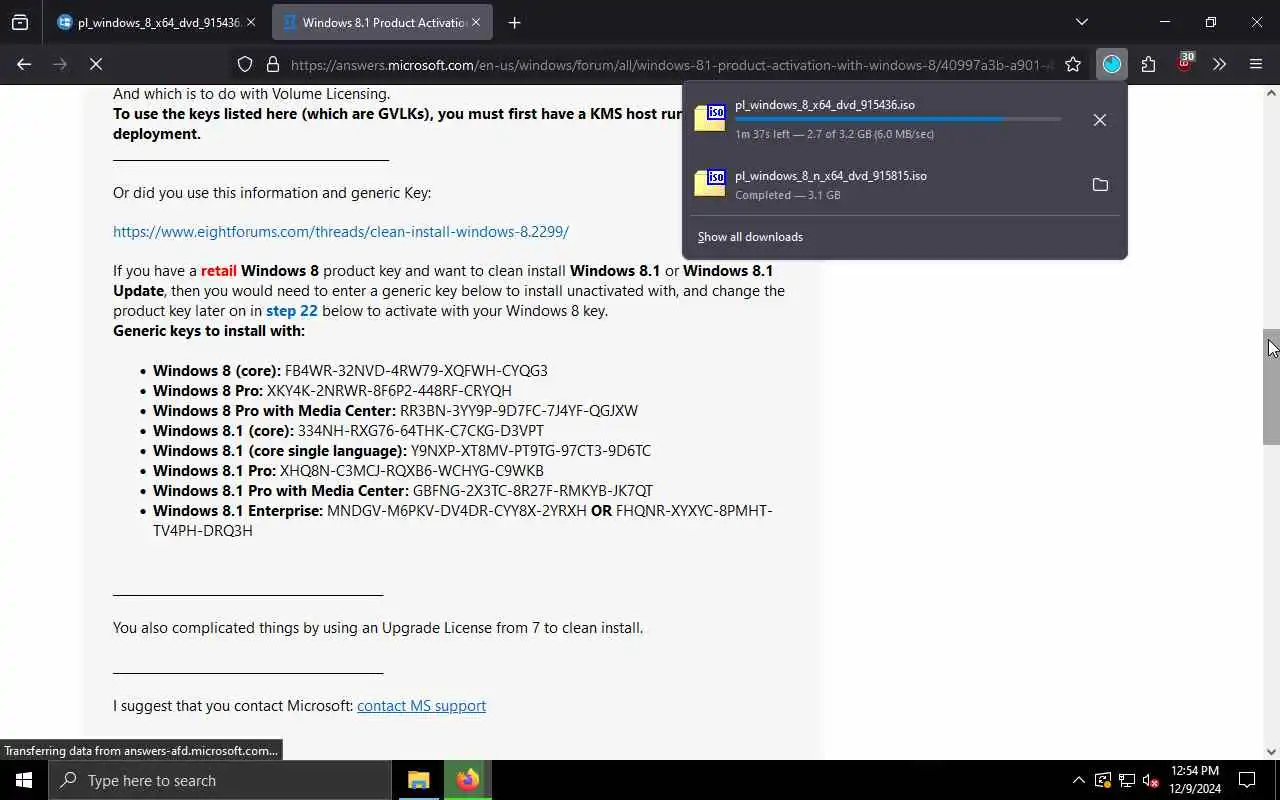Click scrollbar up arrow

point(1271,93)
